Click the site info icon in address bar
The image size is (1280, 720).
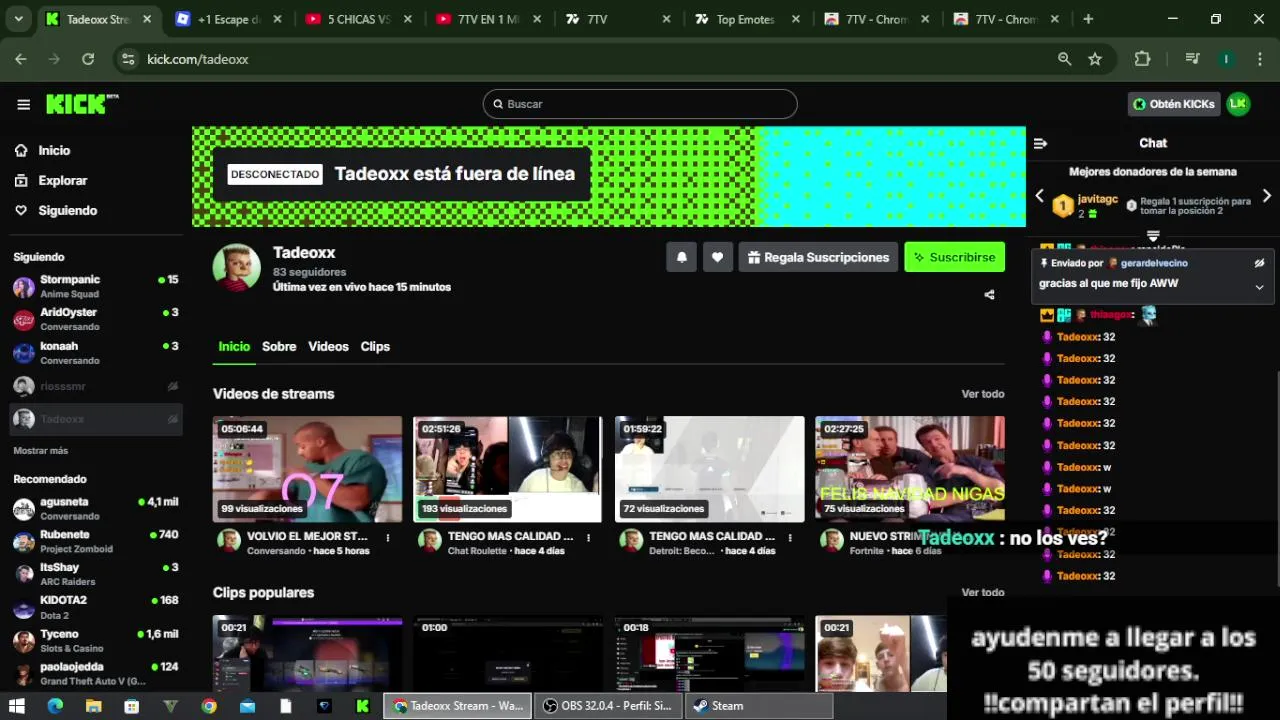(x=127, y=59)
